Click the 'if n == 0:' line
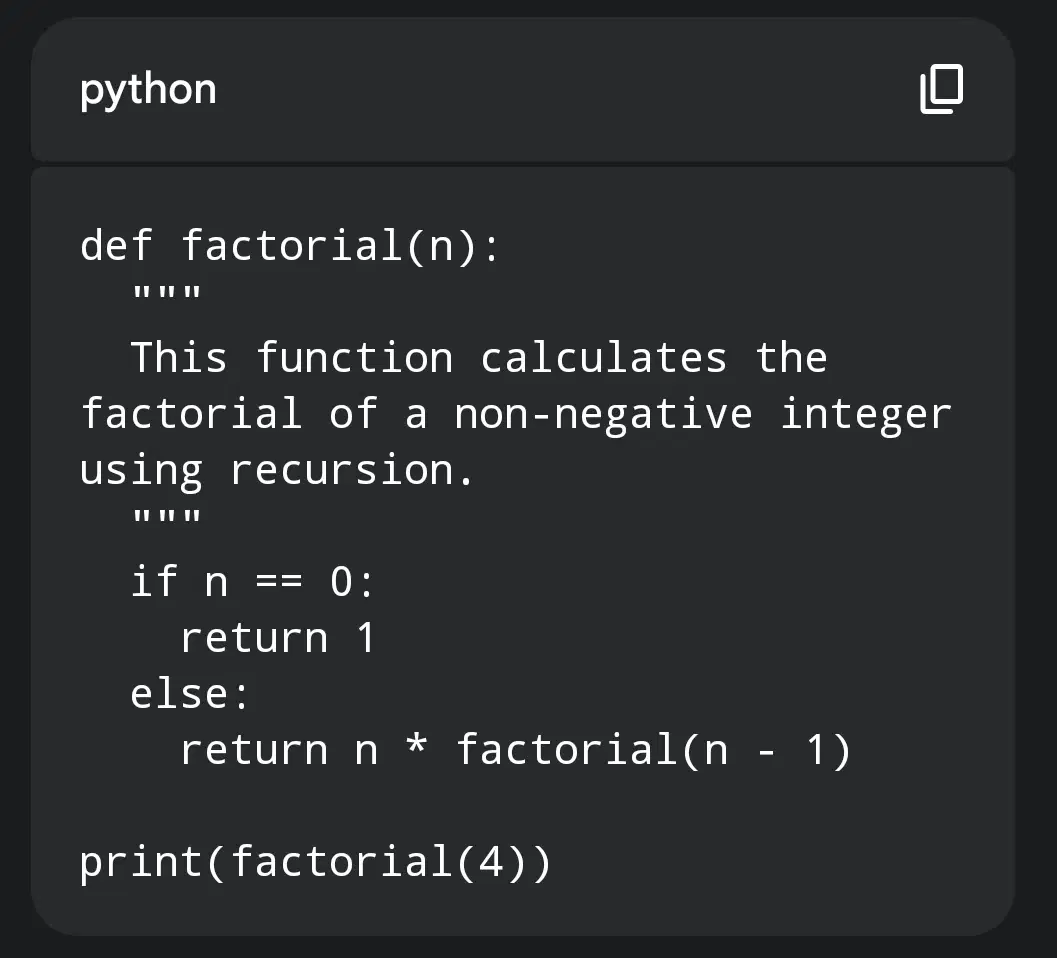1057x958 pixels. [x=252, y=582]
